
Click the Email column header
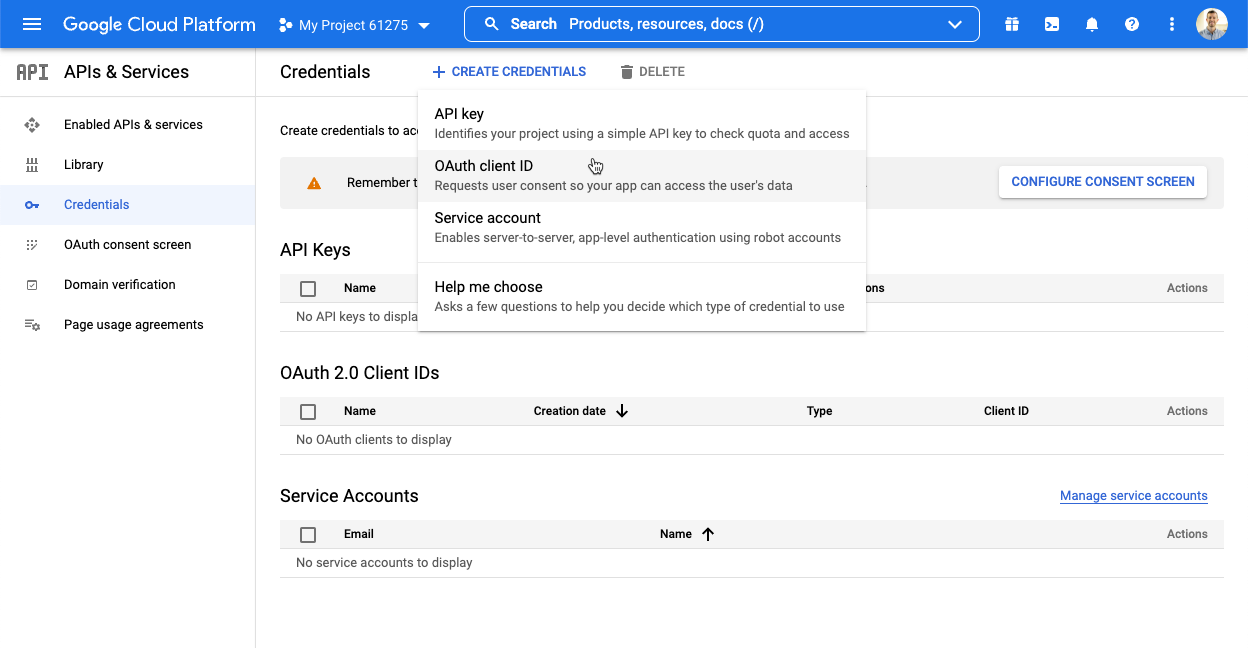[359, 534]
